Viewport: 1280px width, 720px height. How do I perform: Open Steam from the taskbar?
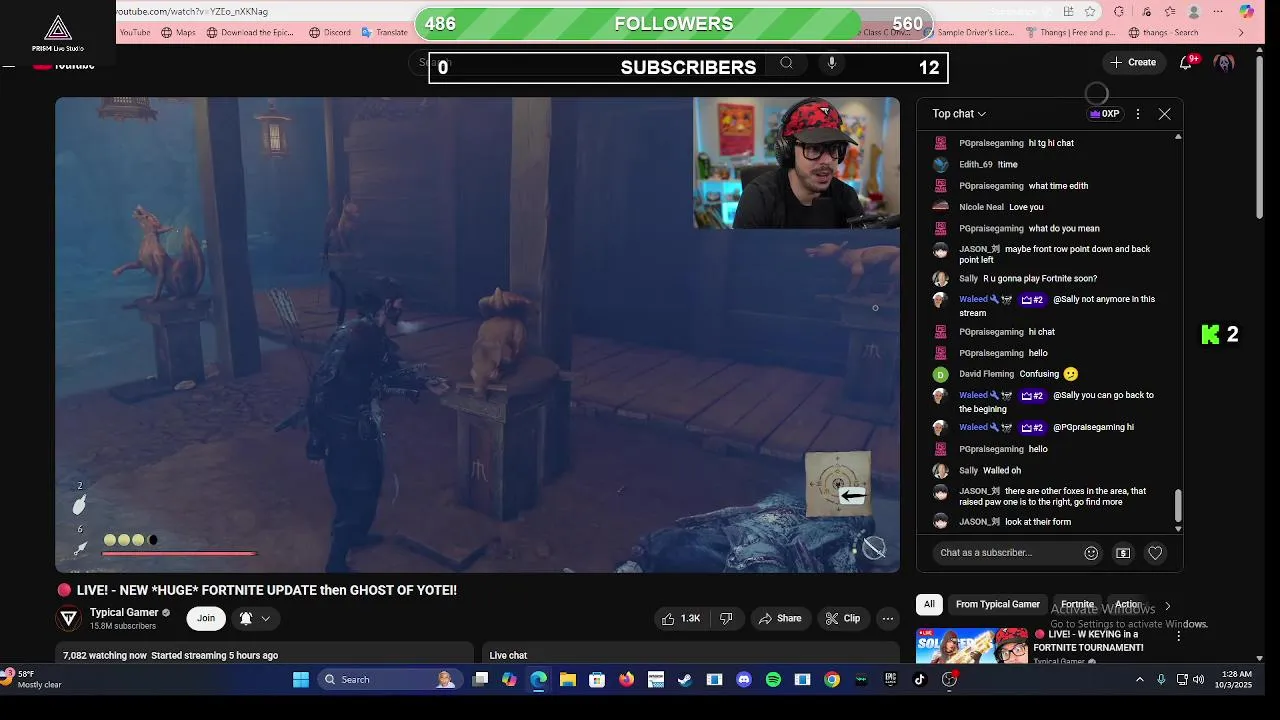click(x=685, y=680)
